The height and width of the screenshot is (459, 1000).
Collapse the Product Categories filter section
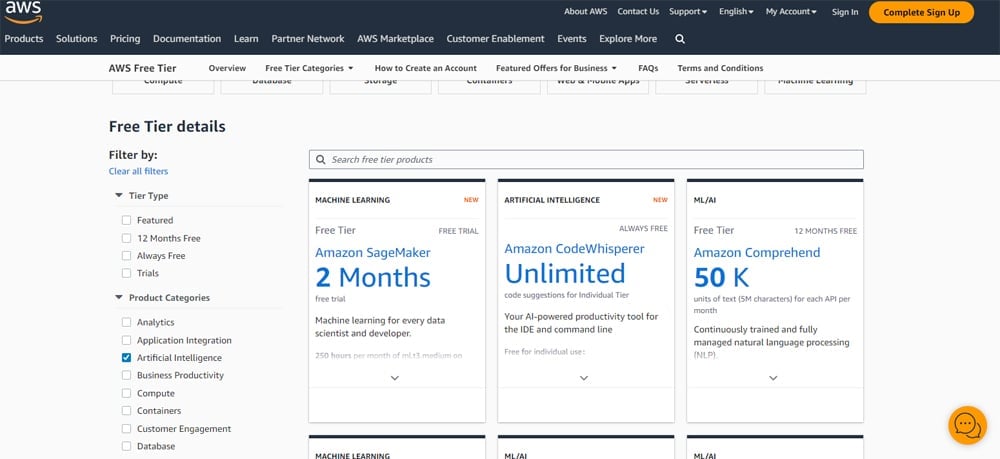point(119,297)
